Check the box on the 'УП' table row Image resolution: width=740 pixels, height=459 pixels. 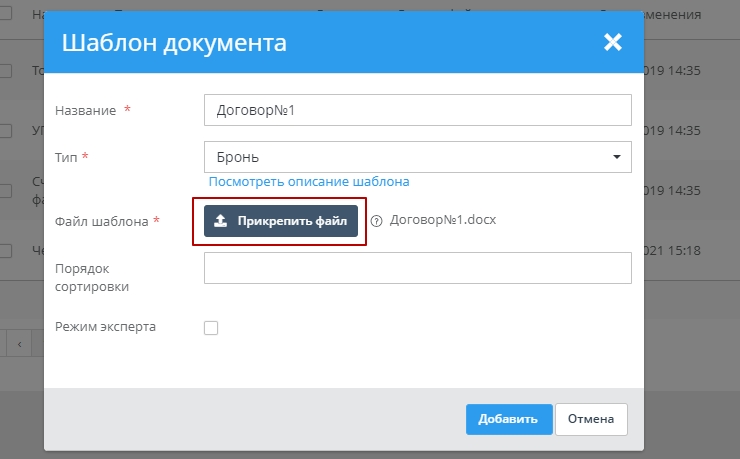point(5,131)
